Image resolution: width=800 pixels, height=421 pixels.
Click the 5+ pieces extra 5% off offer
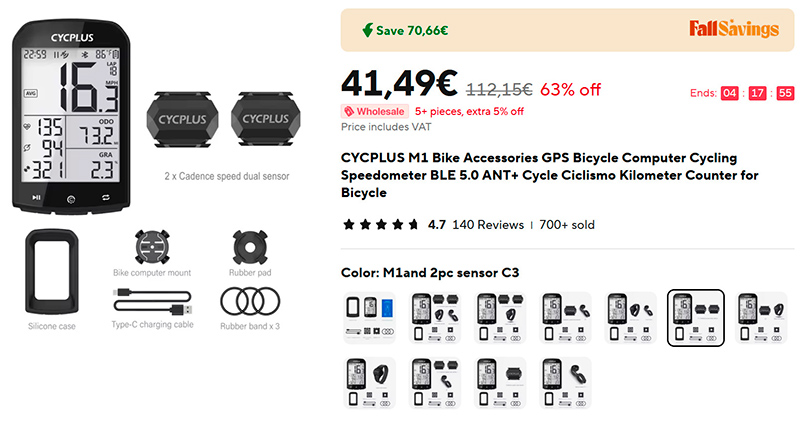469,111
